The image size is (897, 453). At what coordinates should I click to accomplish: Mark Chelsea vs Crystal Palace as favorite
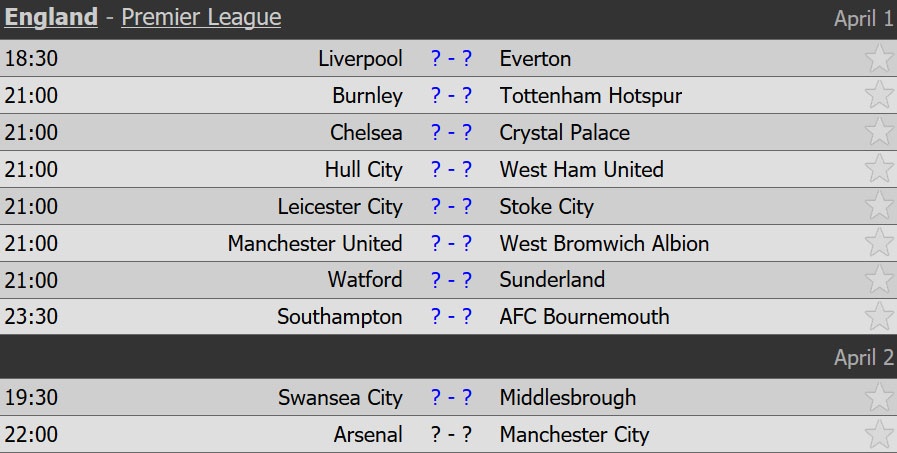[x=879, y=132]
